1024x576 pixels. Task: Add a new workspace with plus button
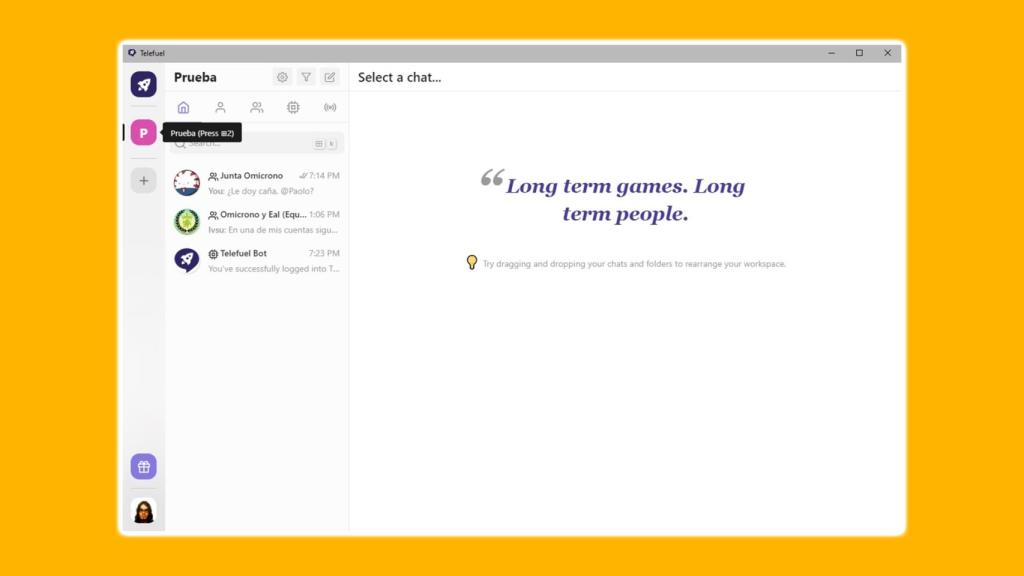pos(143,181)
